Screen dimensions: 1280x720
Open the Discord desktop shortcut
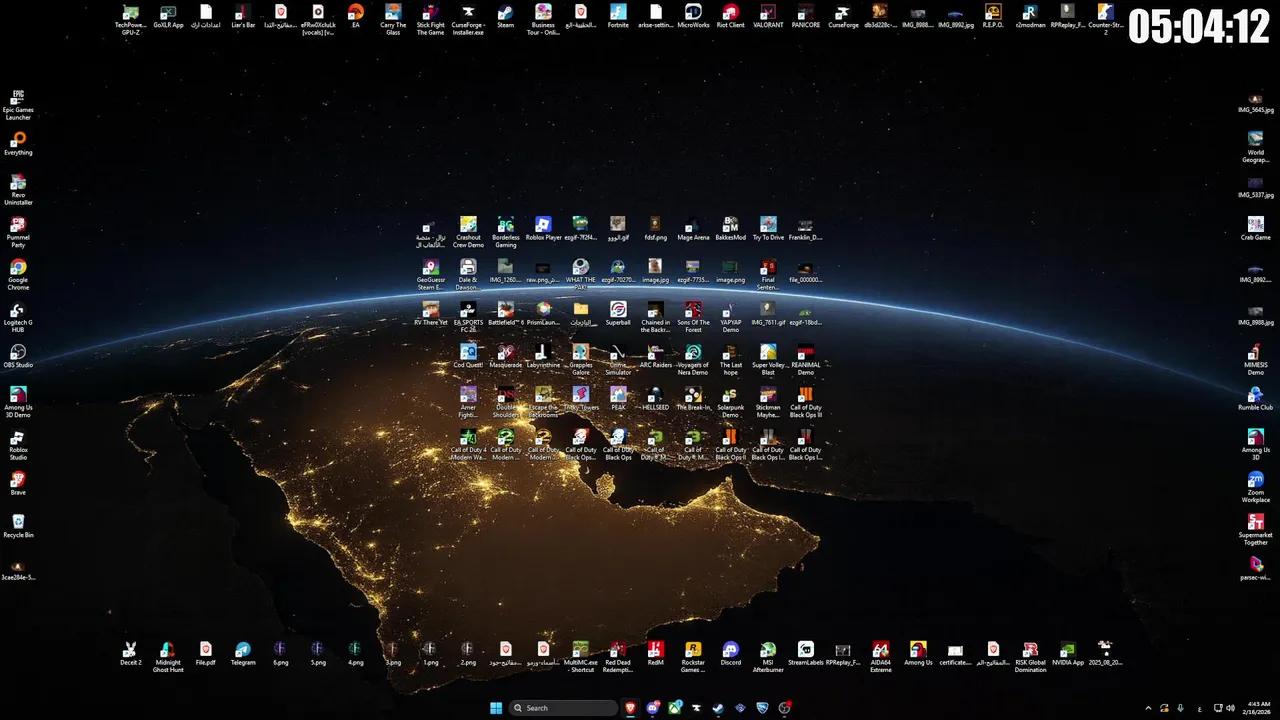[731, 654]
